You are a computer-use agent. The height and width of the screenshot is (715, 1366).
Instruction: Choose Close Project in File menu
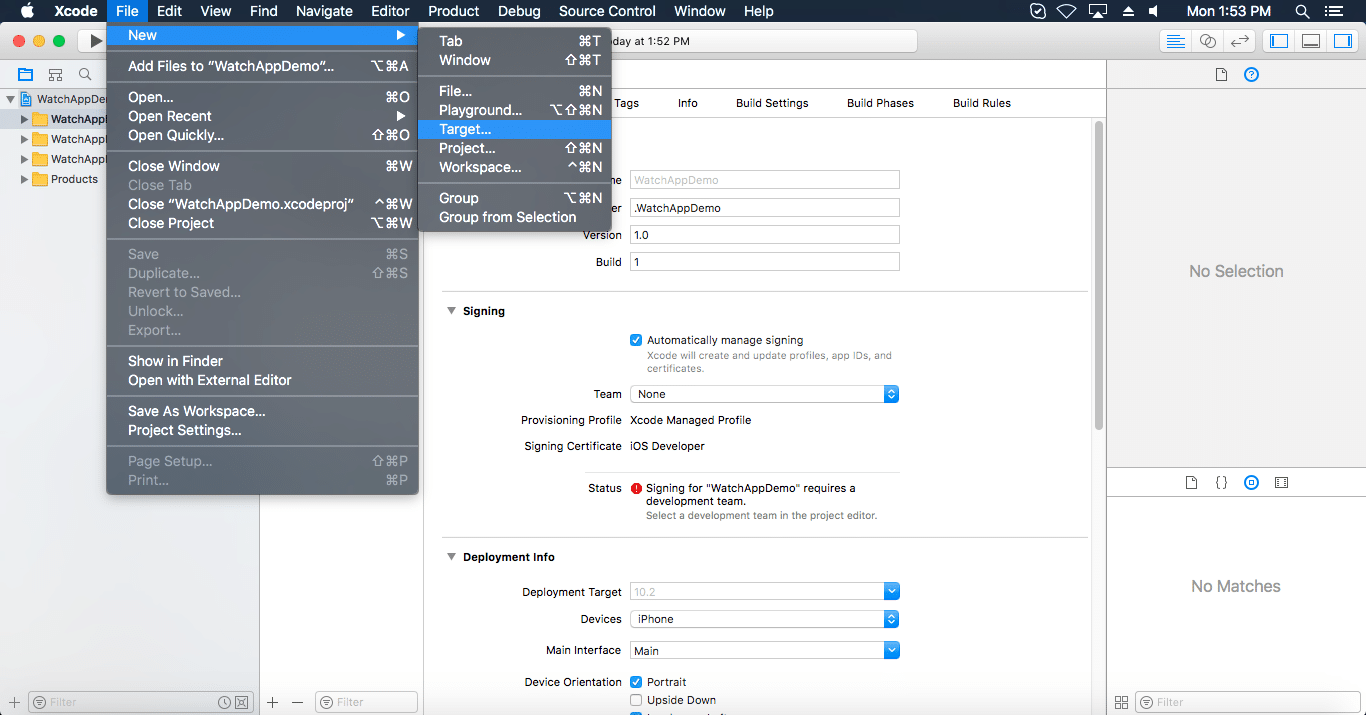[262, 223]
